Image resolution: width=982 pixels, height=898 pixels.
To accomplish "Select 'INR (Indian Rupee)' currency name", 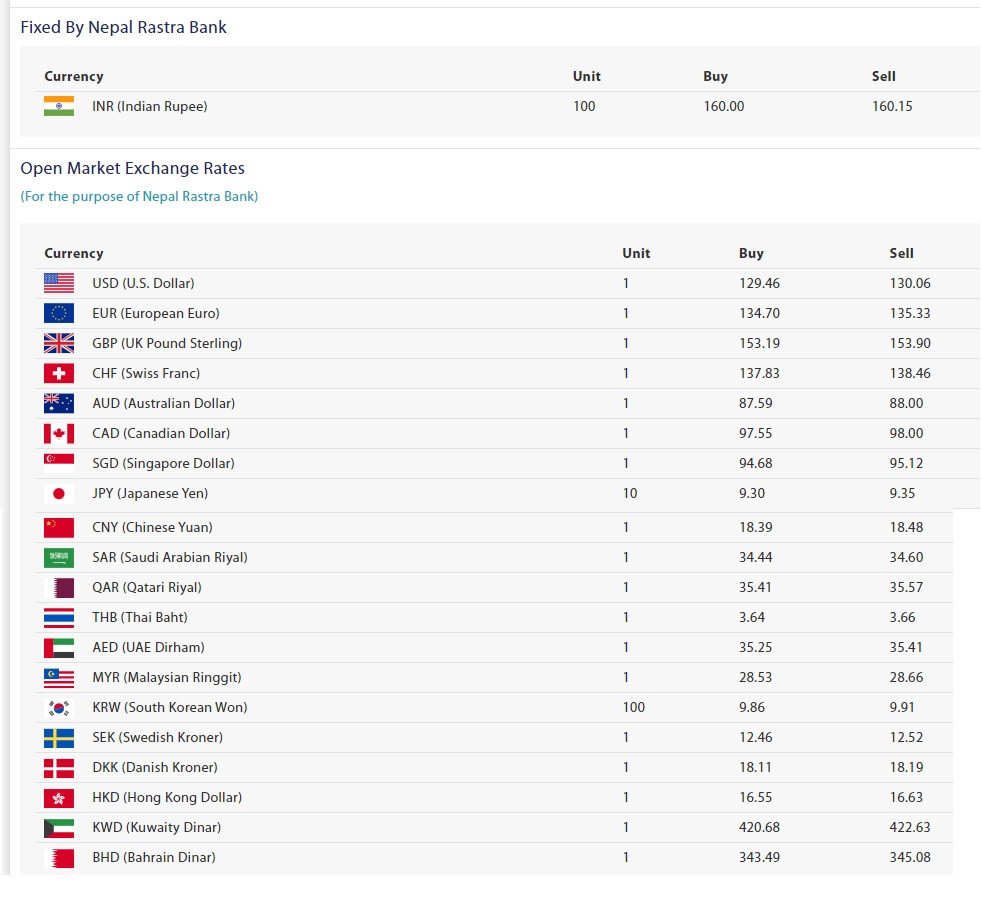I will 150,106.
